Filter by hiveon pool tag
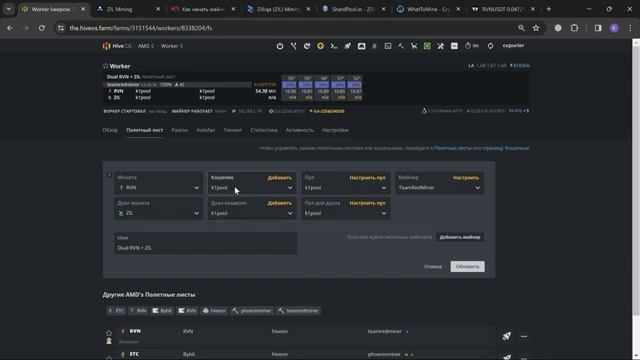 point(214,311)
